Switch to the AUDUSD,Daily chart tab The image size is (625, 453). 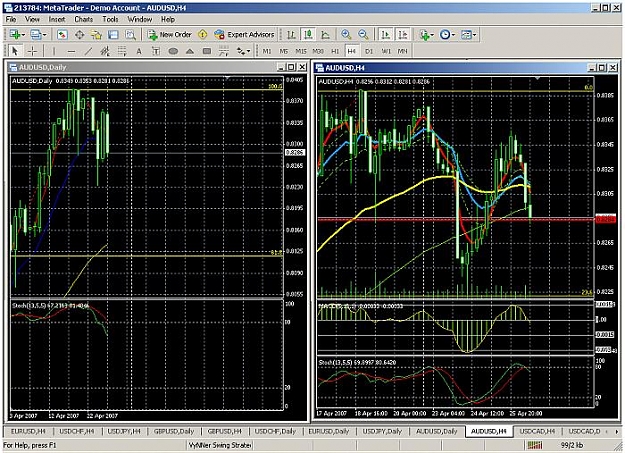[436, 431]
